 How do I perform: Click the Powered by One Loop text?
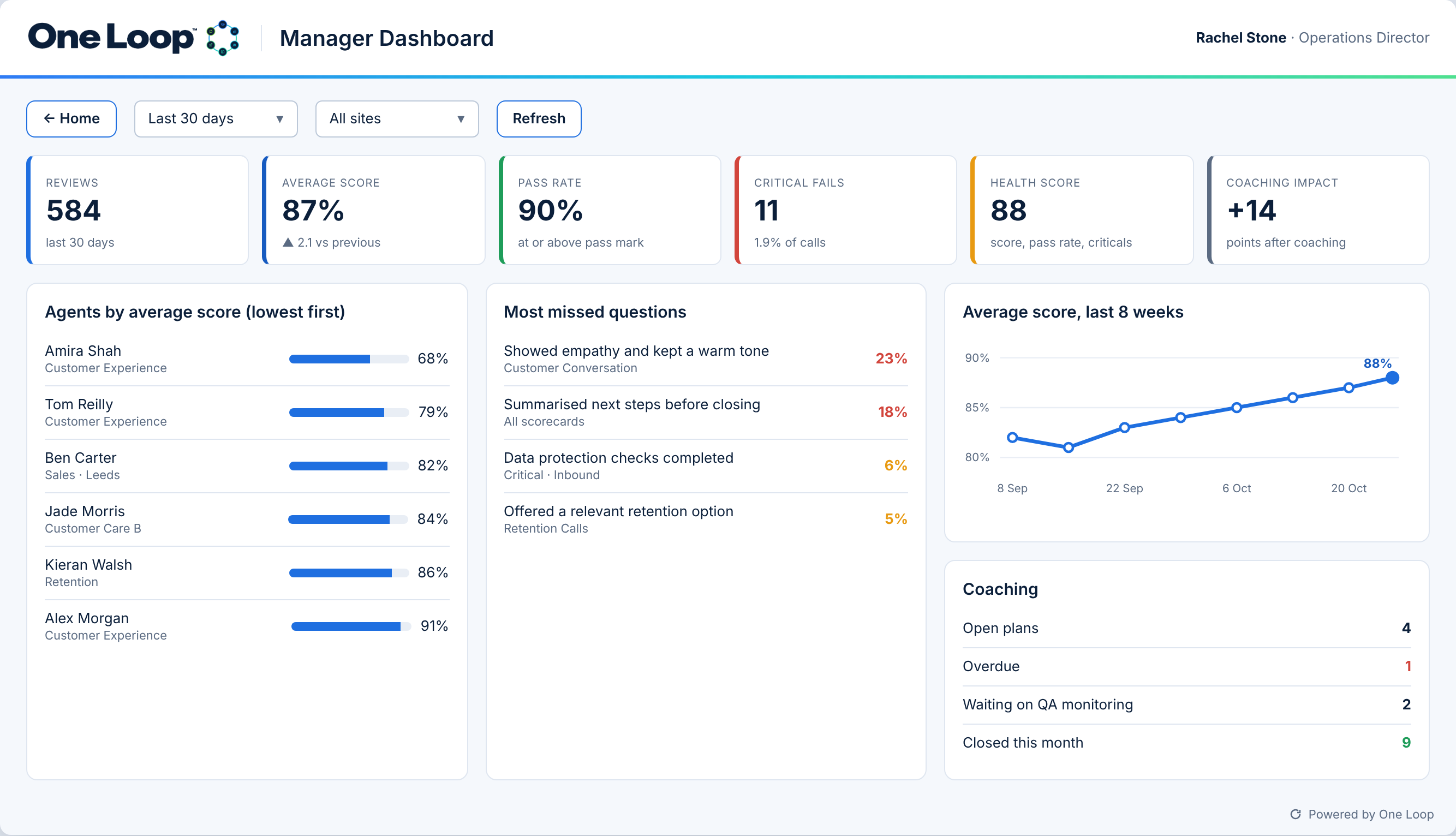[x=1371, y=814]
